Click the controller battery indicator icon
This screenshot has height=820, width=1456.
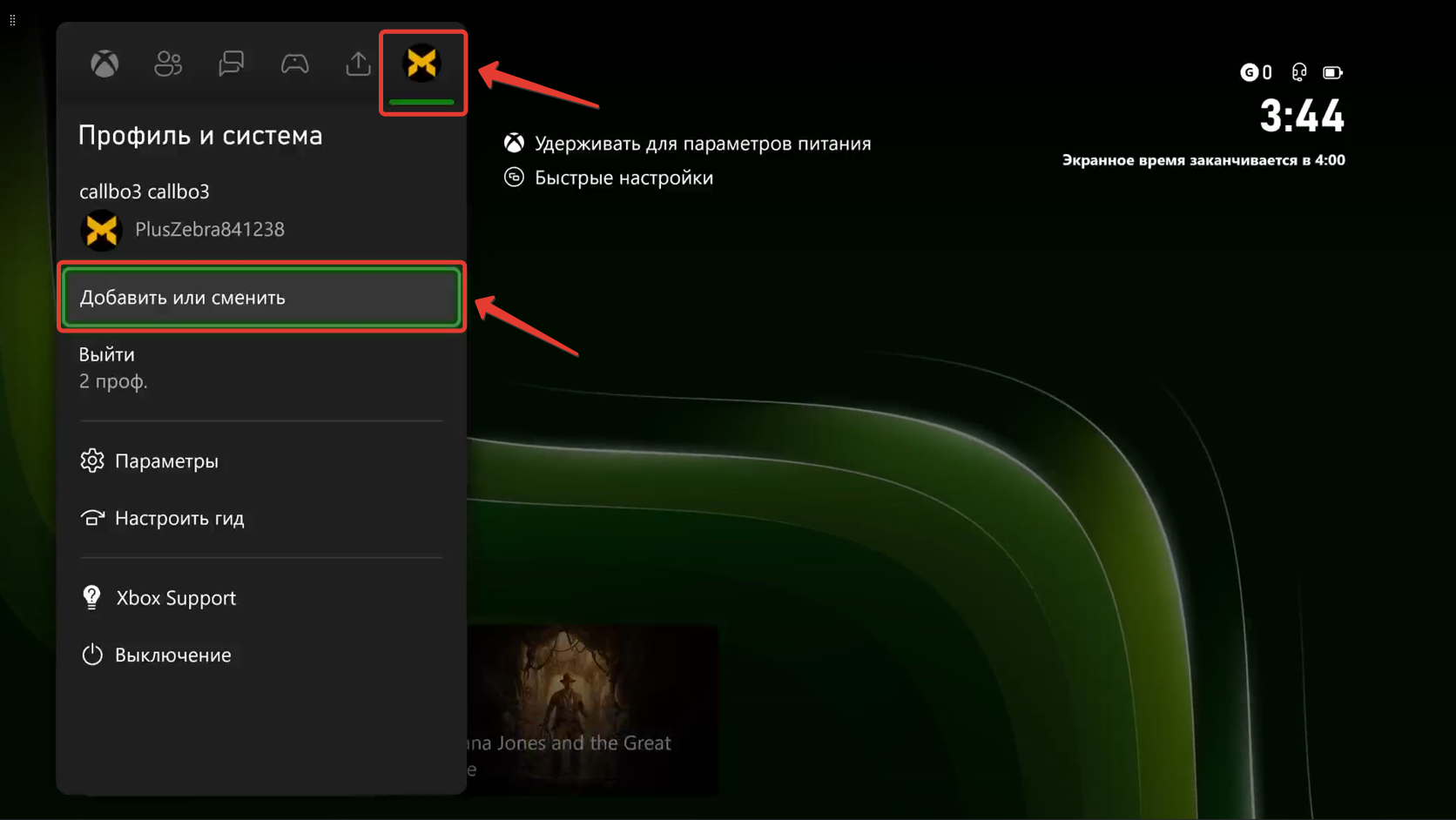pos(1332,72)
